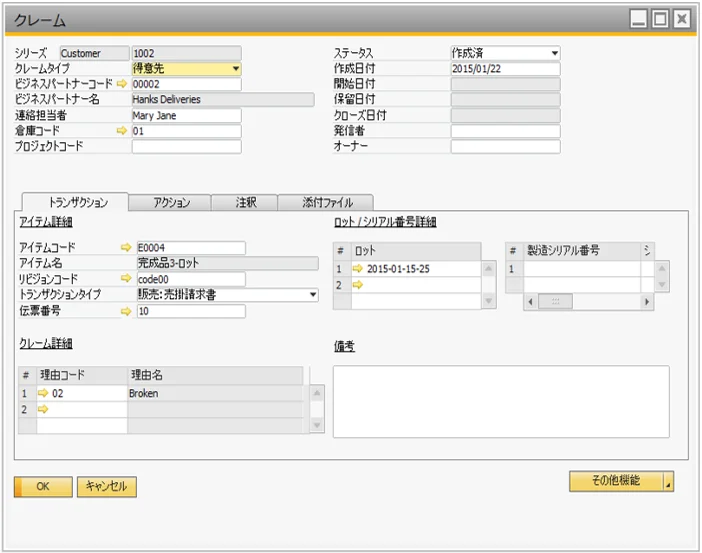This screenshot has width=702, height=553.
Task: Maximize the クレーム window
Action: tap(660, 19)
